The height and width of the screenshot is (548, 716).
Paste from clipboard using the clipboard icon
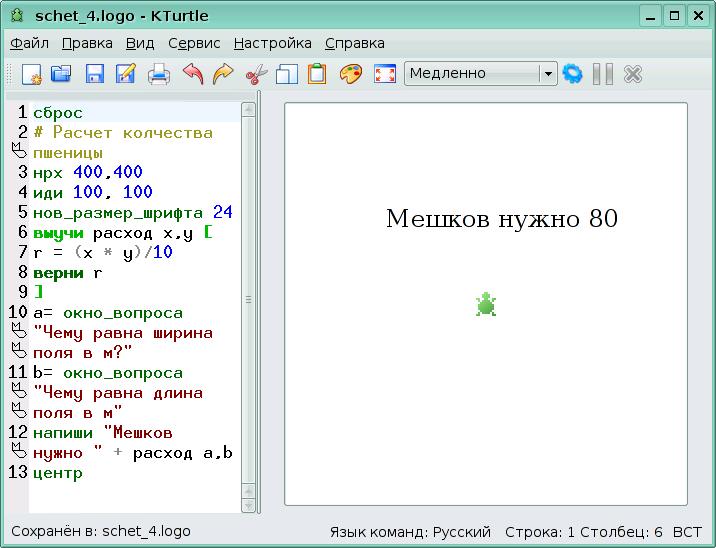pyautogui.click(x=317, y=74)
